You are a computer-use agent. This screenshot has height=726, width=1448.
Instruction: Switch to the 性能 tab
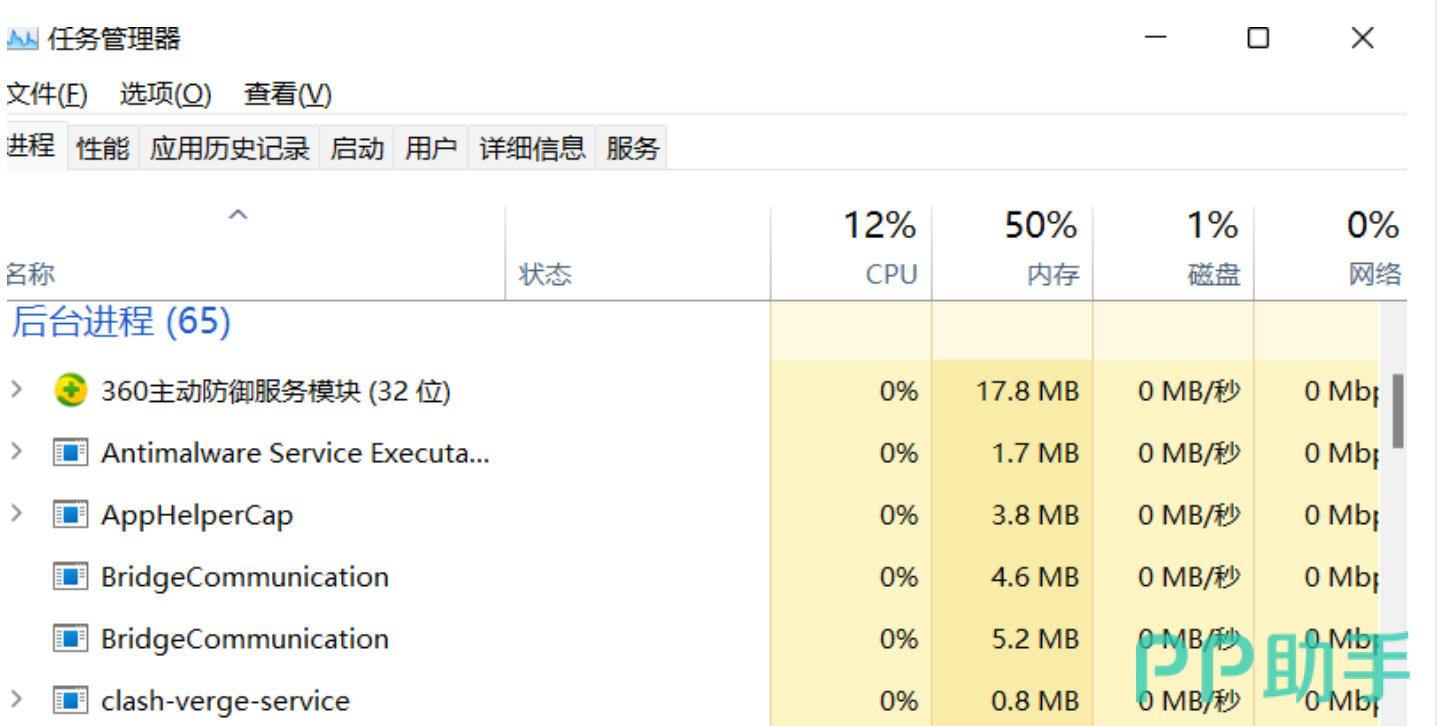click(x=103, y=149)
